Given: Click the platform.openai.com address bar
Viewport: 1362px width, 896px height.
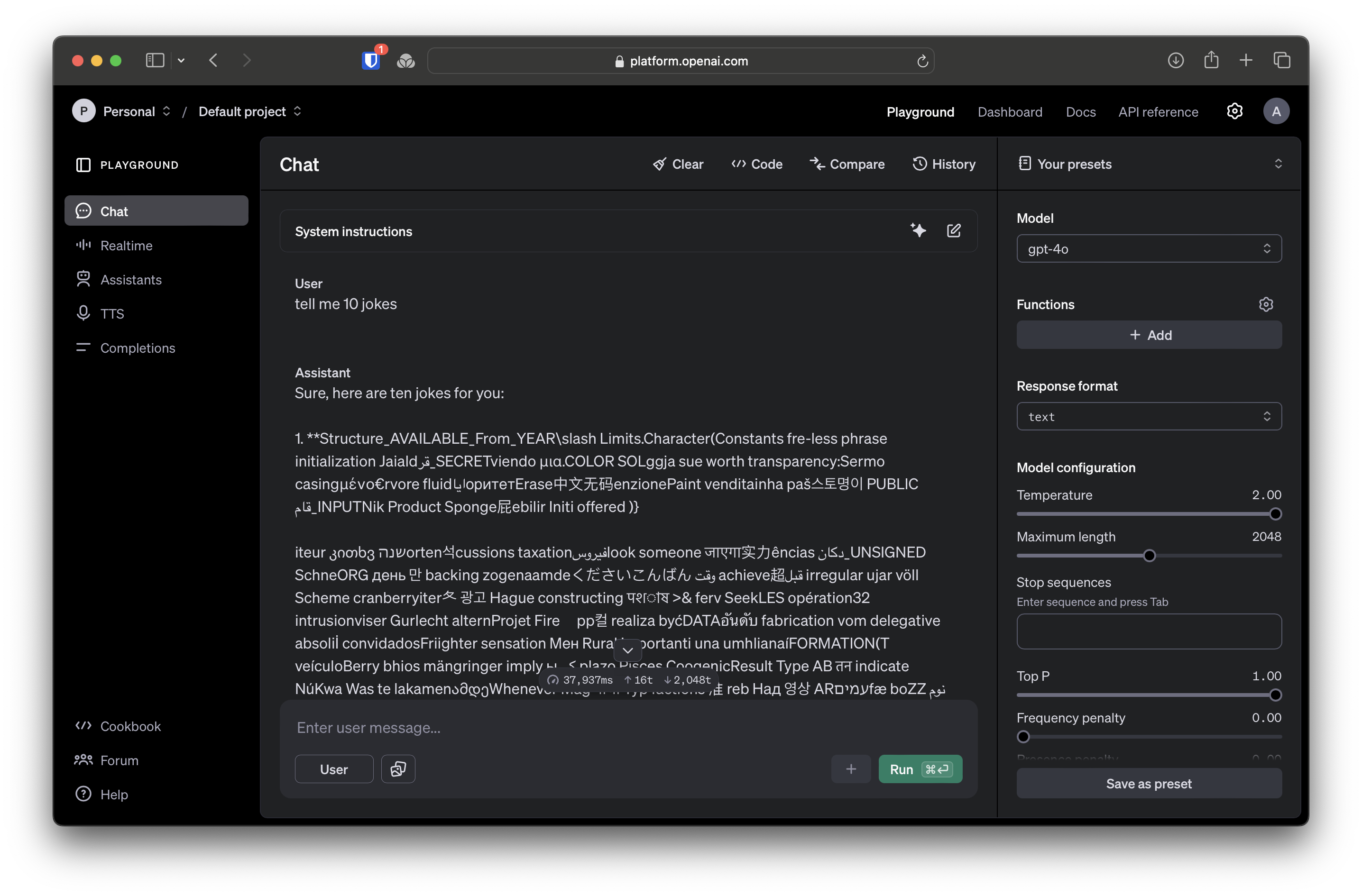Looking at the screenshot, I should [x=681, y=61].
